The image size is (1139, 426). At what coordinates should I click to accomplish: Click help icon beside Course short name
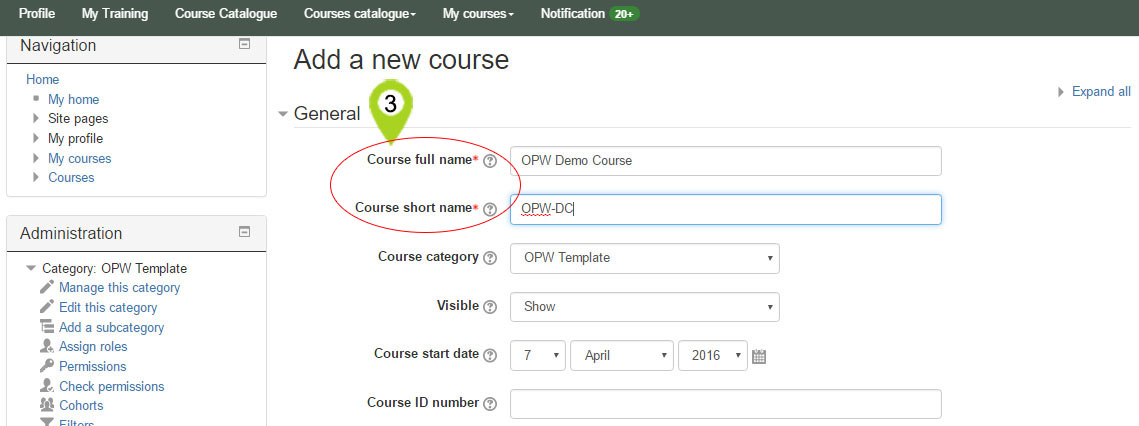490,209
